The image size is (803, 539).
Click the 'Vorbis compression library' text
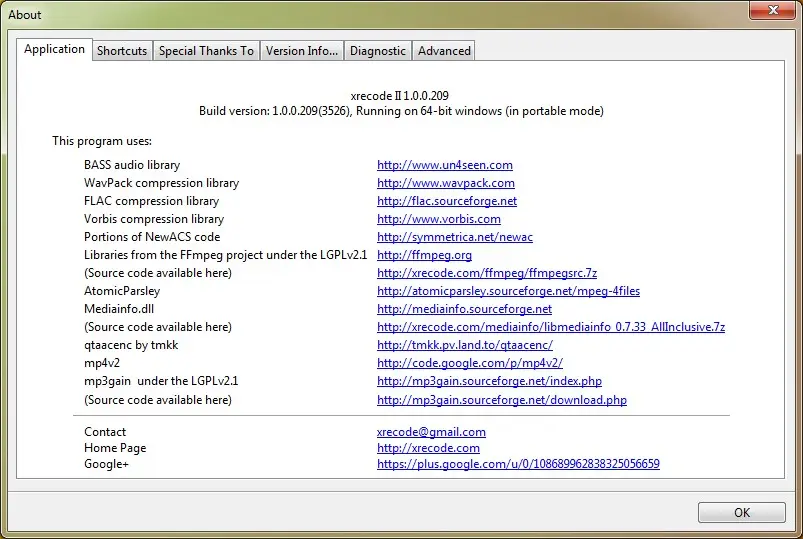point(154,219)
